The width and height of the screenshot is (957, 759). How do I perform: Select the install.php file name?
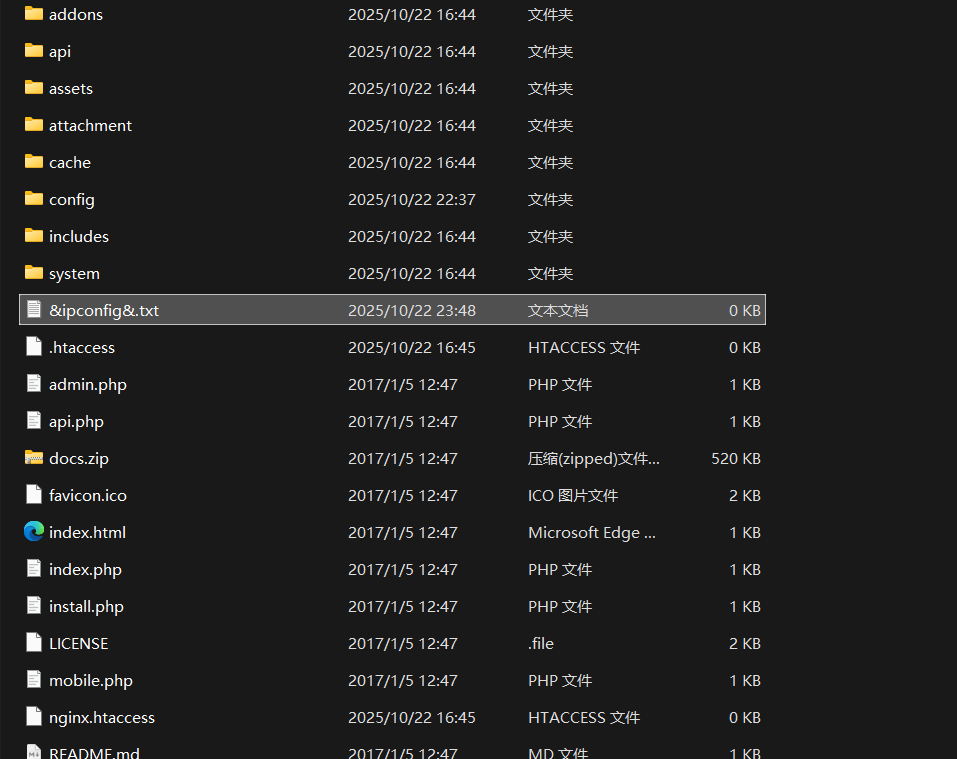tap(86, 607)
